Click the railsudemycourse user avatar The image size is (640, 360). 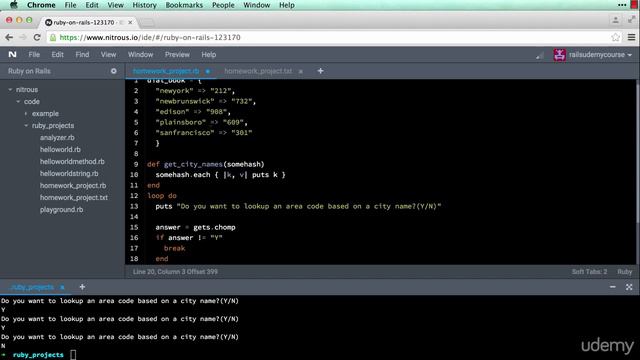click(559, 55)
